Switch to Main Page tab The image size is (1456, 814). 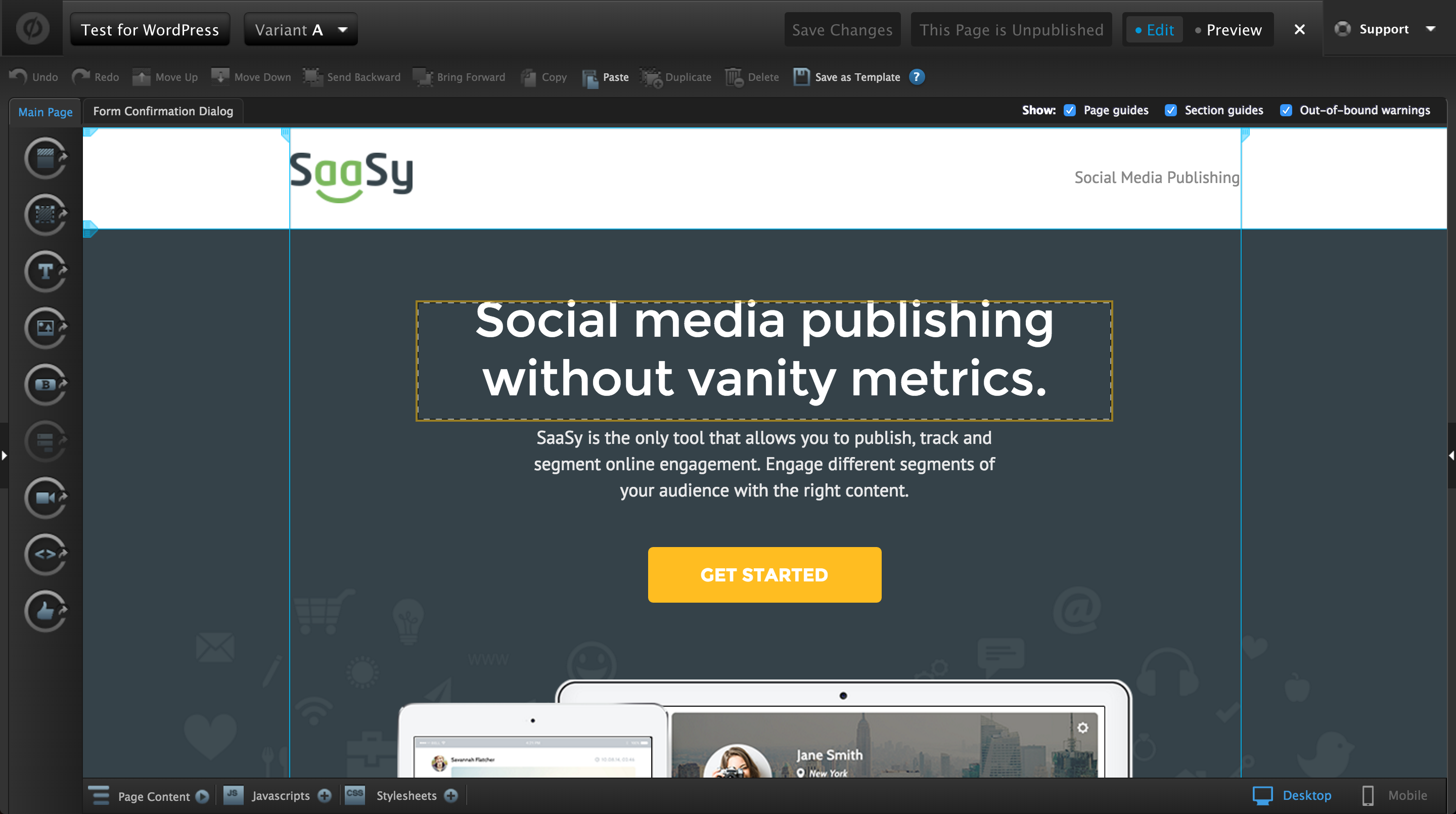pyautogui.click(x=44, y=111)
